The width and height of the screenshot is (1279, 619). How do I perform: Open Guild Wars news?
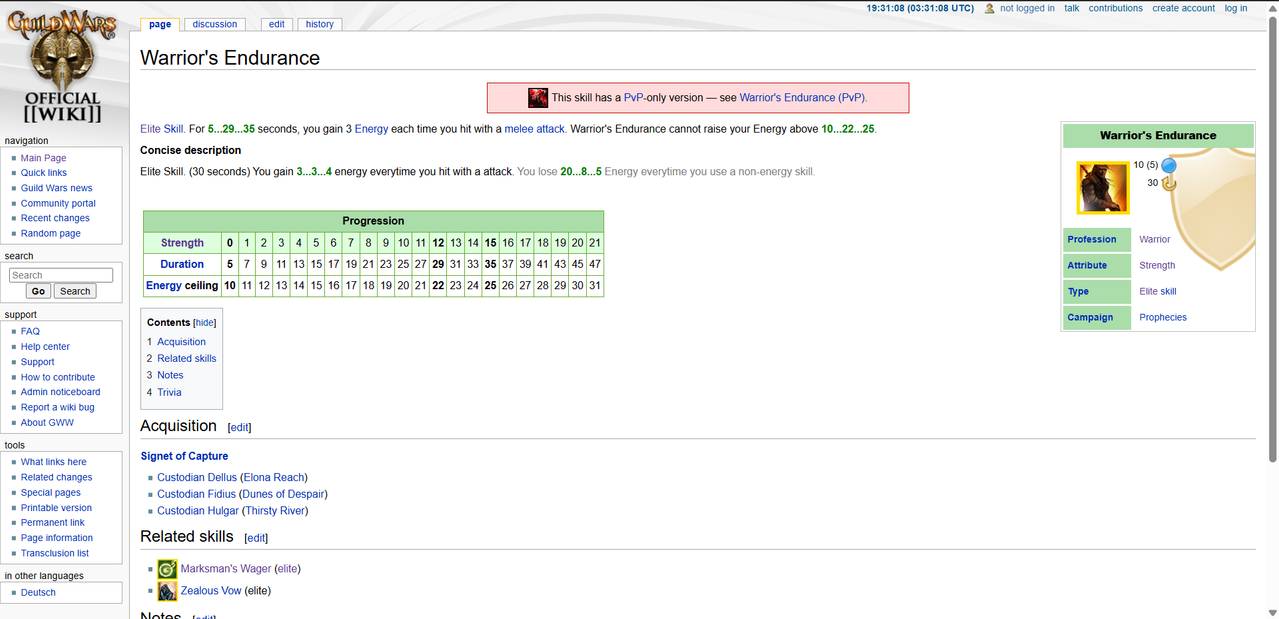coord(57,188)
